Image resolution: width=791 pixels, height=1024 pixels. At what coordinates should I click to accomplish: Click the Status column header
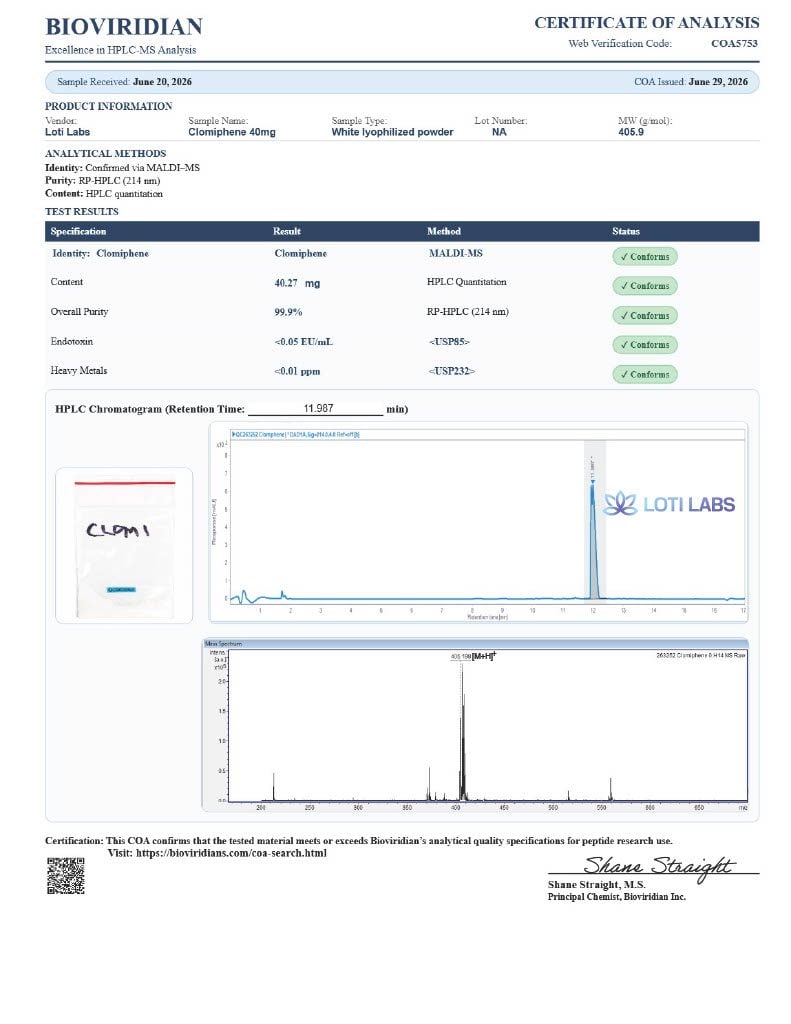626,231
